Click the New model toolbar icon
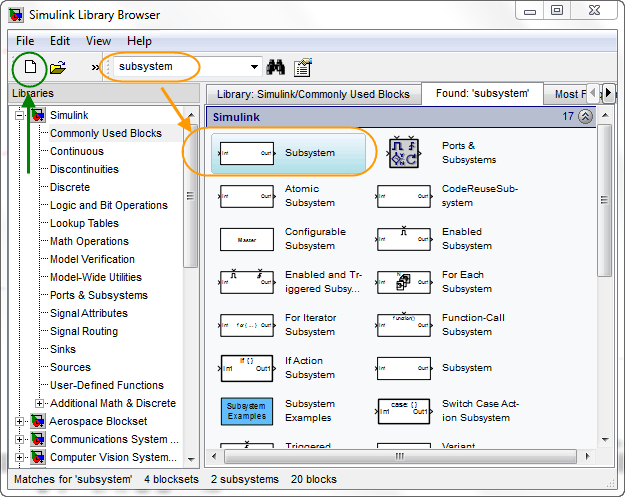 pos(30,67)
